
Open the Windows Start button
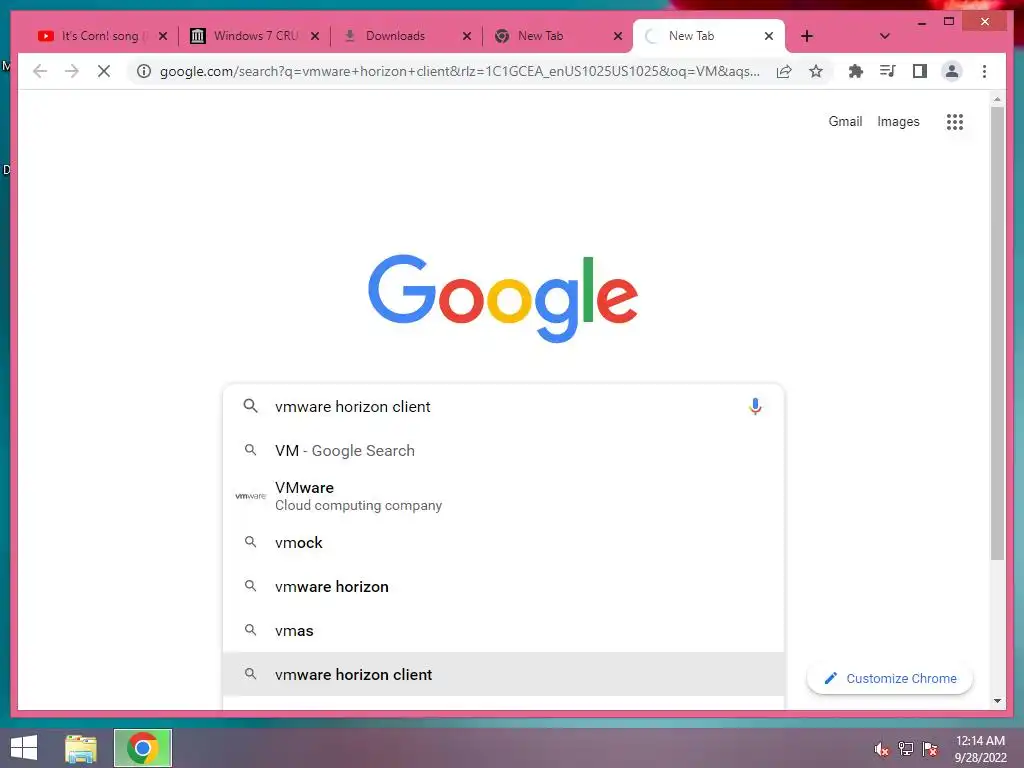pyautogui.click(x=24, y=748)
